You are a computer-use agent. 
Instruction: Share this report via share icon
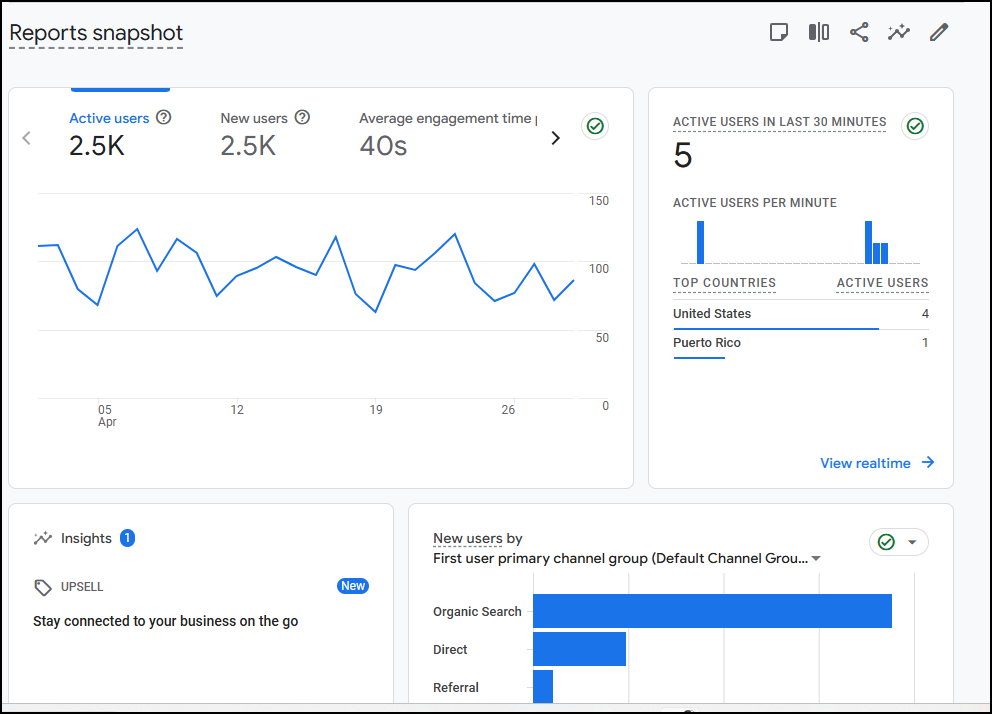859,32
